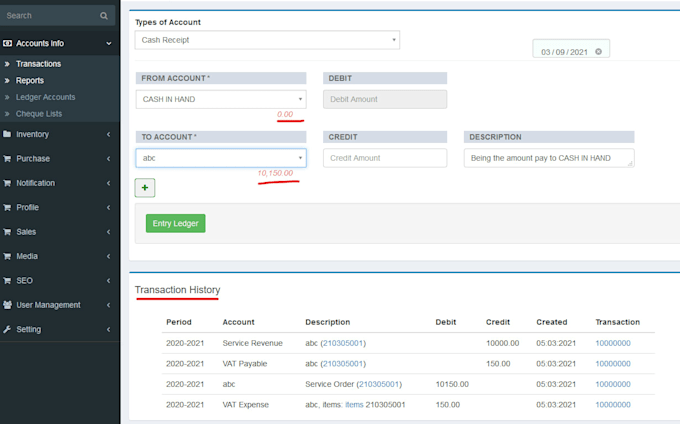Open Ledger Accounts in the sidebar

point(46,97)
